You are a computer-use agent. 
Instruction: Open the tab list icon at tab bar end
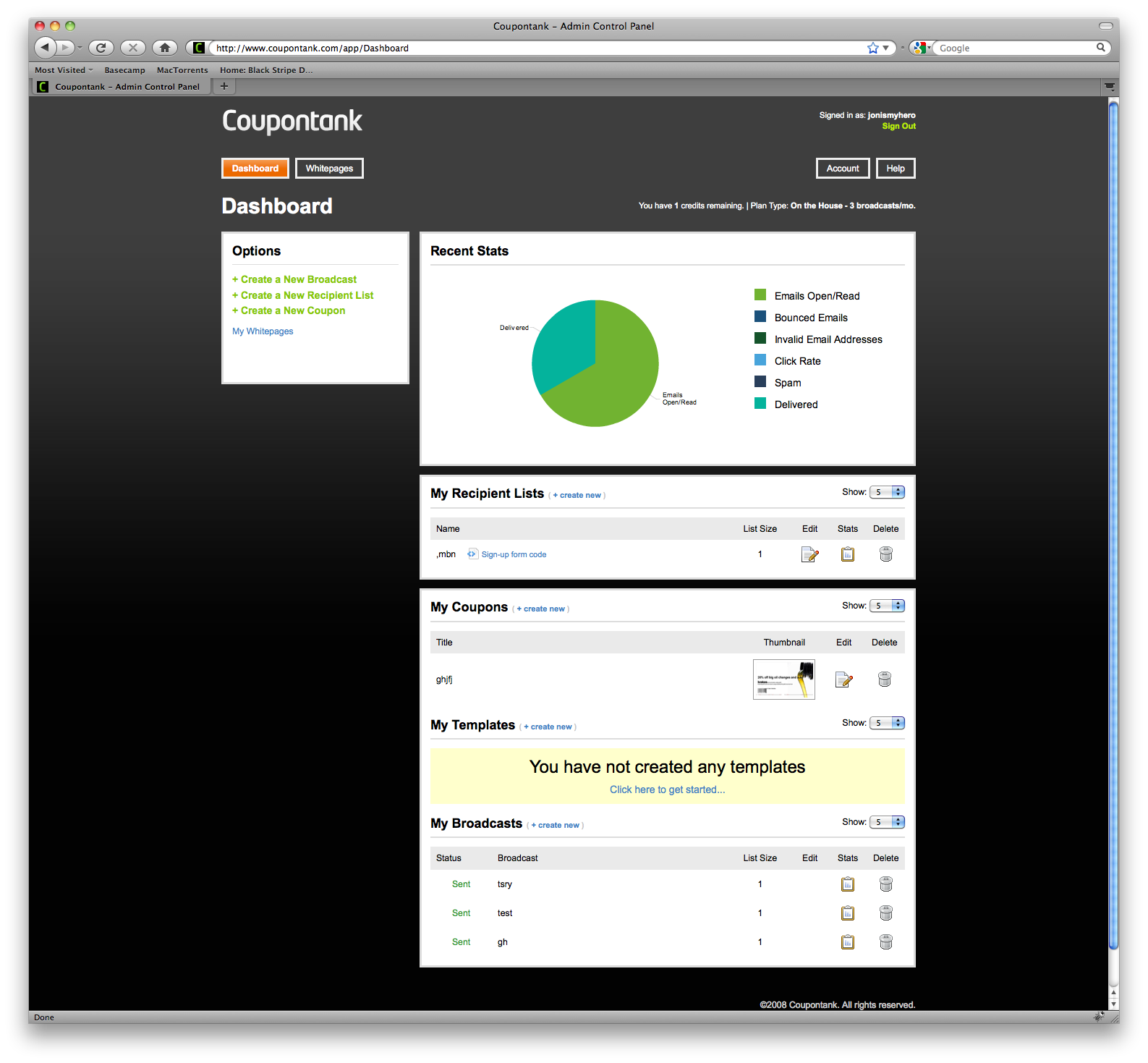1109,87
